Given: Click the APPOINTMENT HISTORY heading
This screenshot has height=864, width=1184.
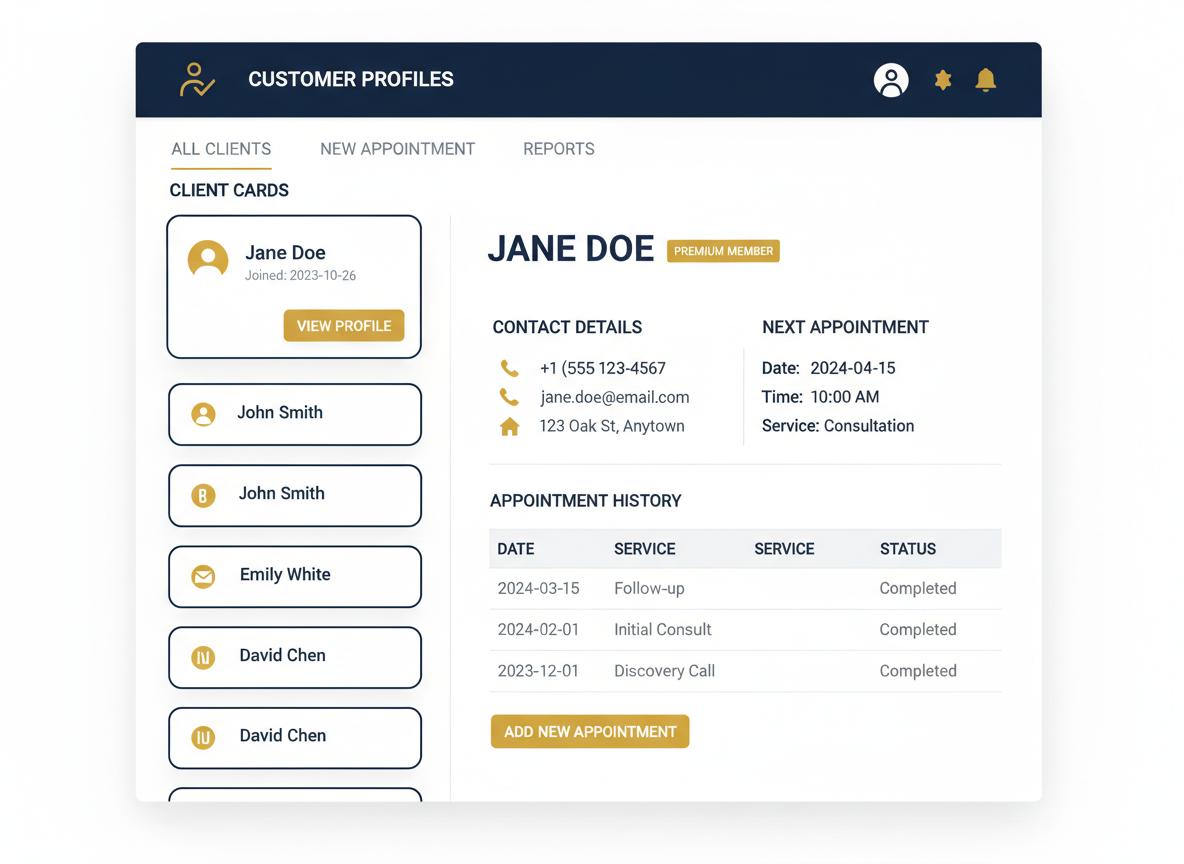Looking at the screenshot, I should [585, 501].
